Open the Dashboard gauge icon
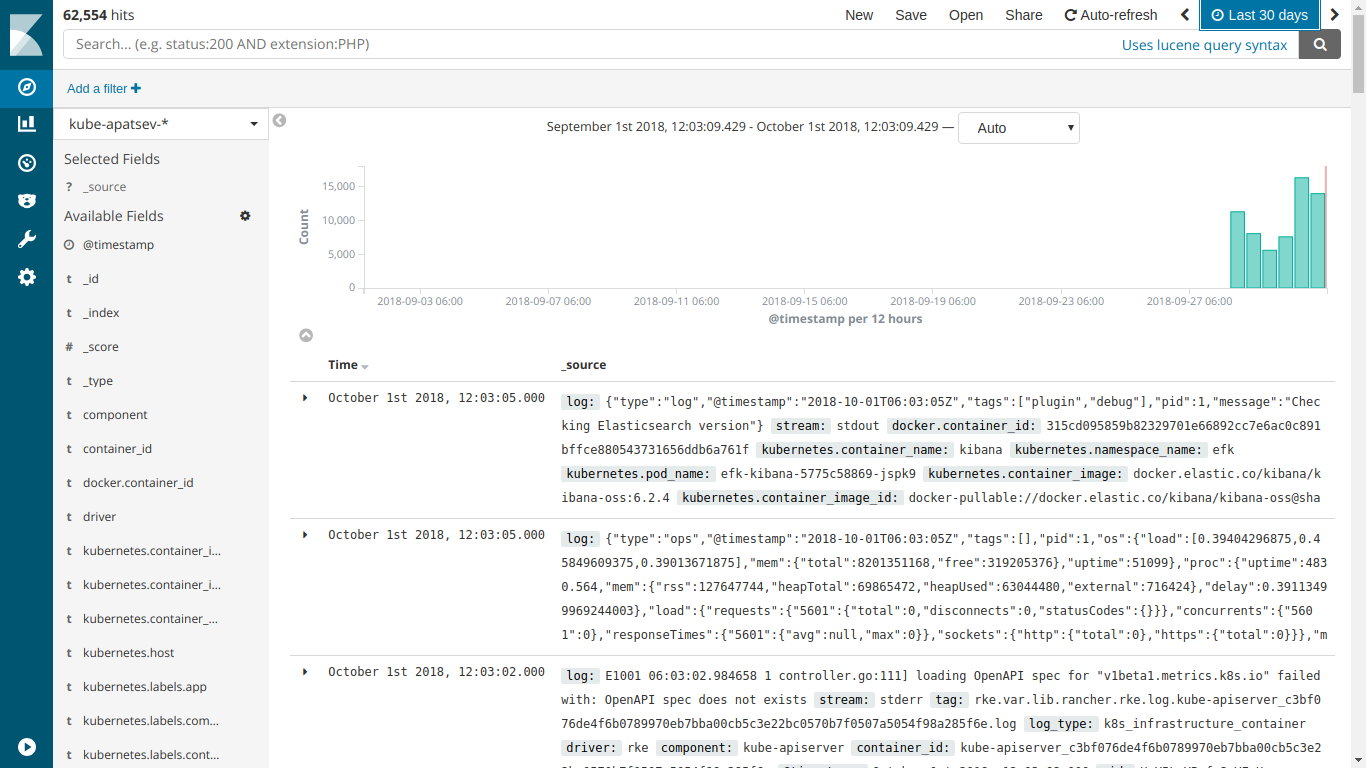Image resolution: width=1366 pixels, height=768 pixels. pyautogui.click(x=26, y=162)
